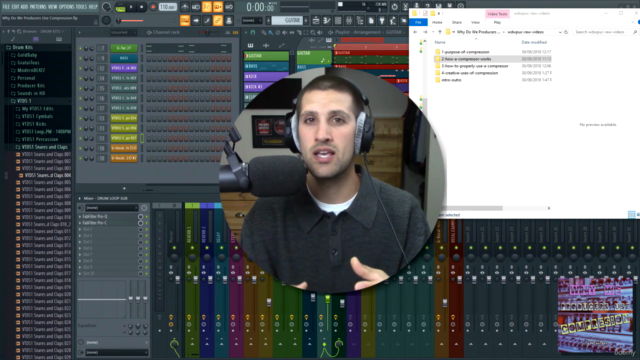This screenshot has height=360, width=640.
Task: Toggle the metronome icon in the top toolbar
Action: [185, 7]
